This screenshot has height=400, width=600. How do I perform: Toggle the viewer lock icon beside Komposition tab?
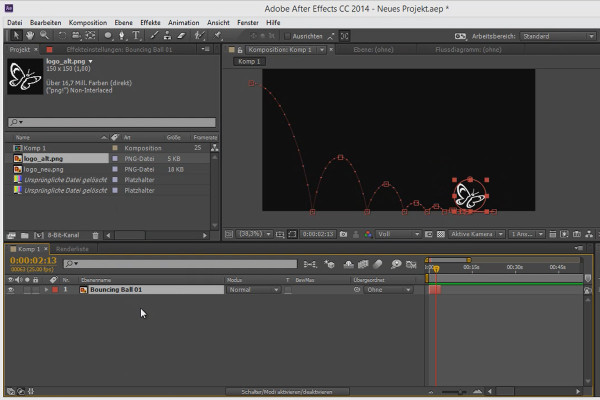[240, 50]
